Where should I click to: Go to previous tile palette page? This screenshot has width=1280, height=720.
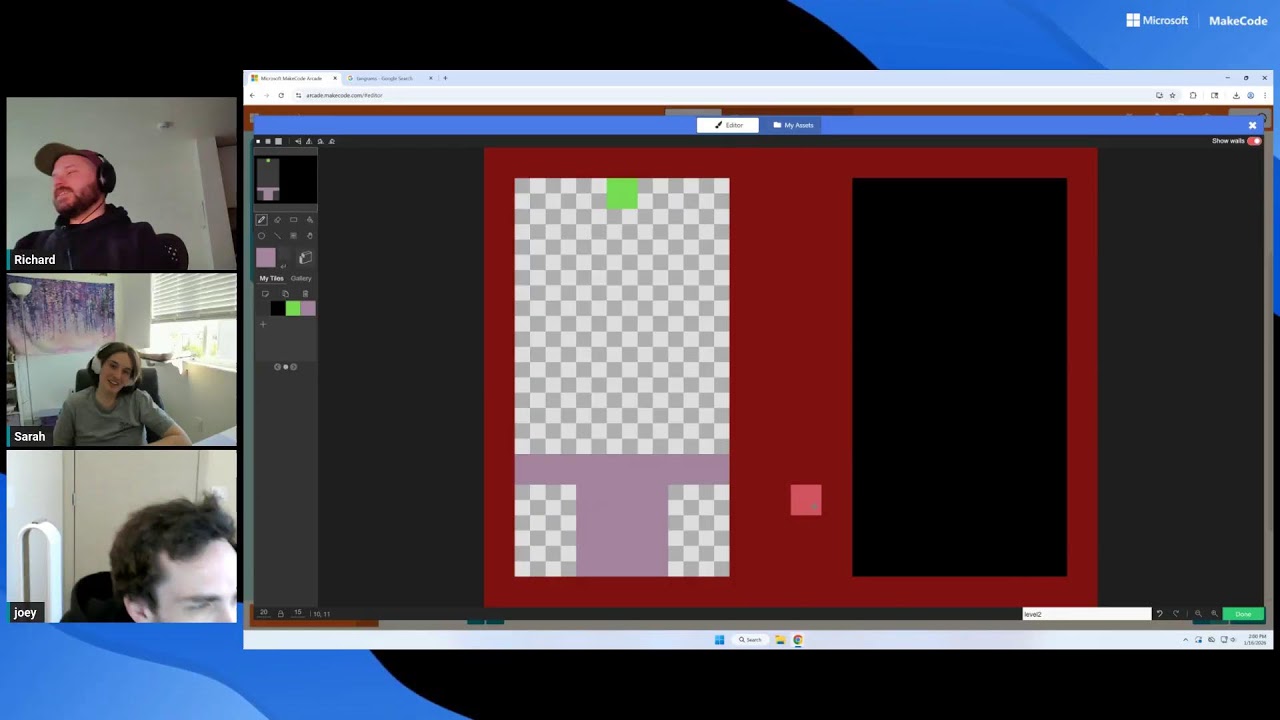(x=277, y=367)
